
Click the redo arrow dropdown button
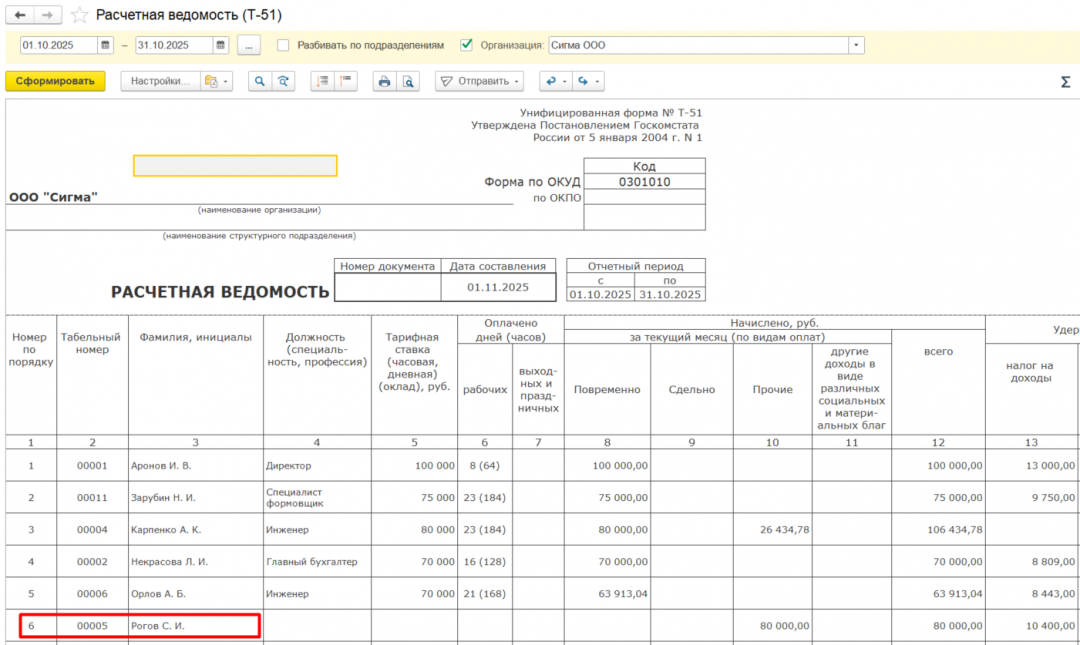[x=588, y=81]
